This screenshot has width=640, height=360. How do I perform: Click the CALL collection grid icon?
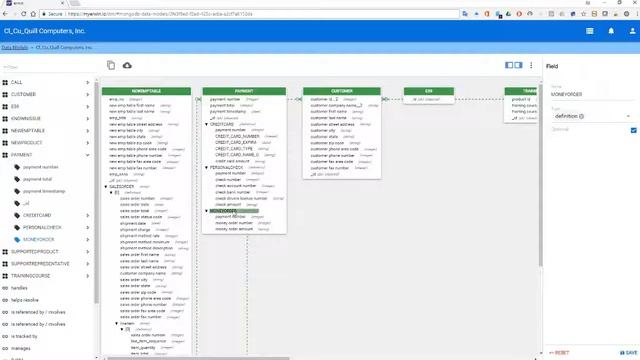pyautogui.click(x=5, y=82)
